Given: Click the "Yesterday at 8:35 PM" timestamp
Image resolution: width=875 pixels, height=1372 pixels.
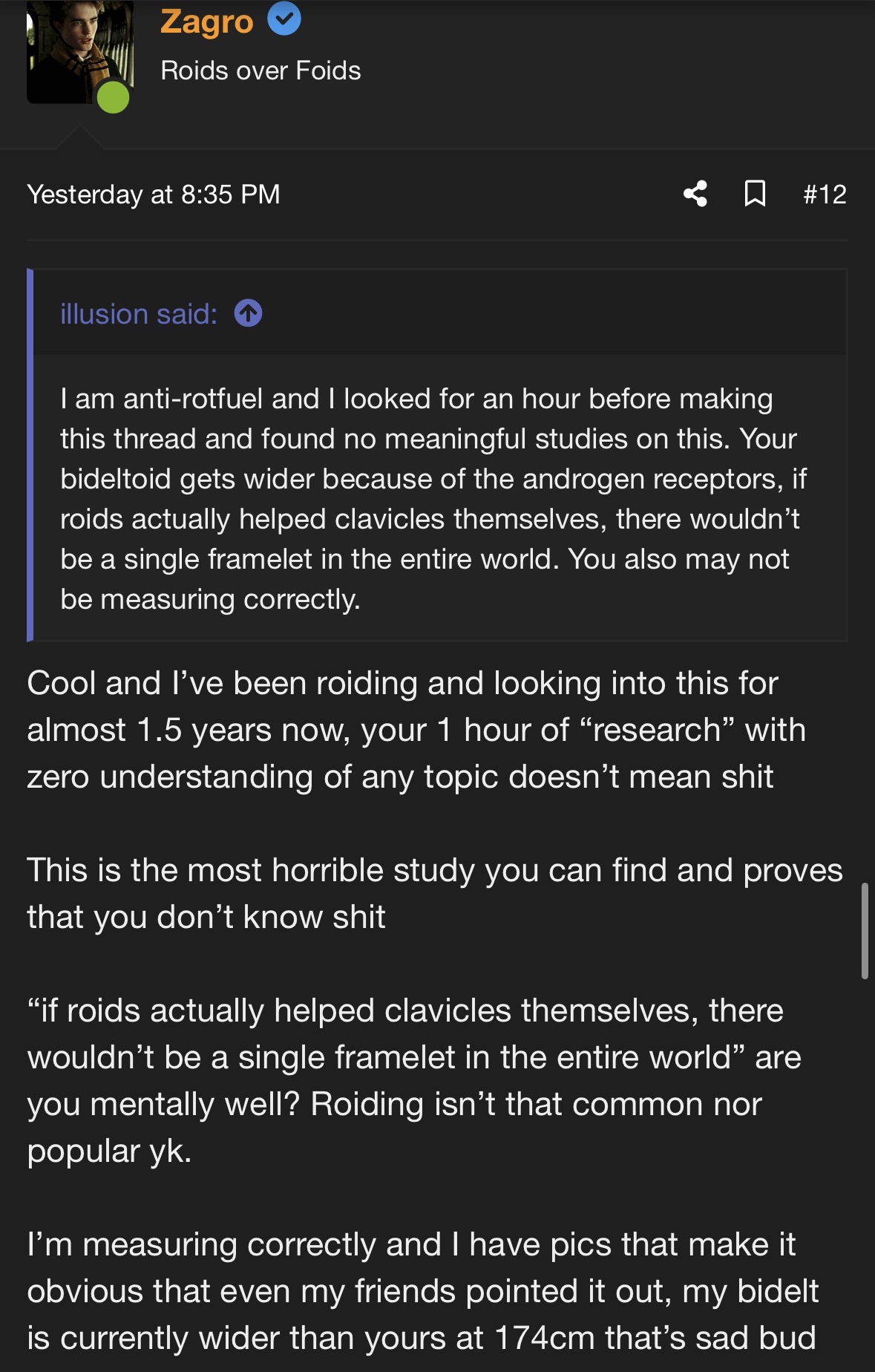Looking at the screenshot, I should click(154, 194).
